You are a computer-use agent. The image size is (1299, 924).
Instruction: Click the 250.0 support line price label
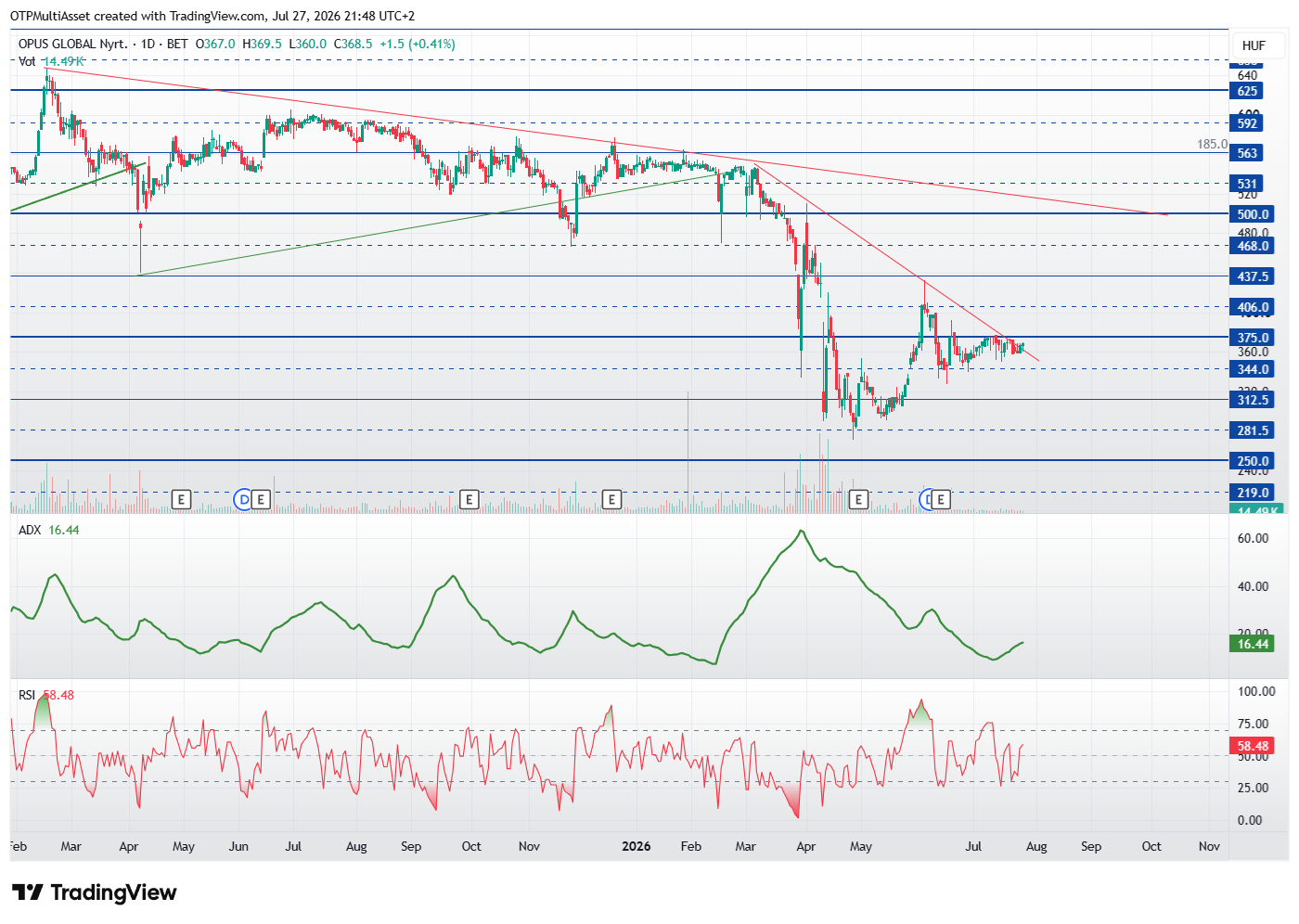(1253, 461)
